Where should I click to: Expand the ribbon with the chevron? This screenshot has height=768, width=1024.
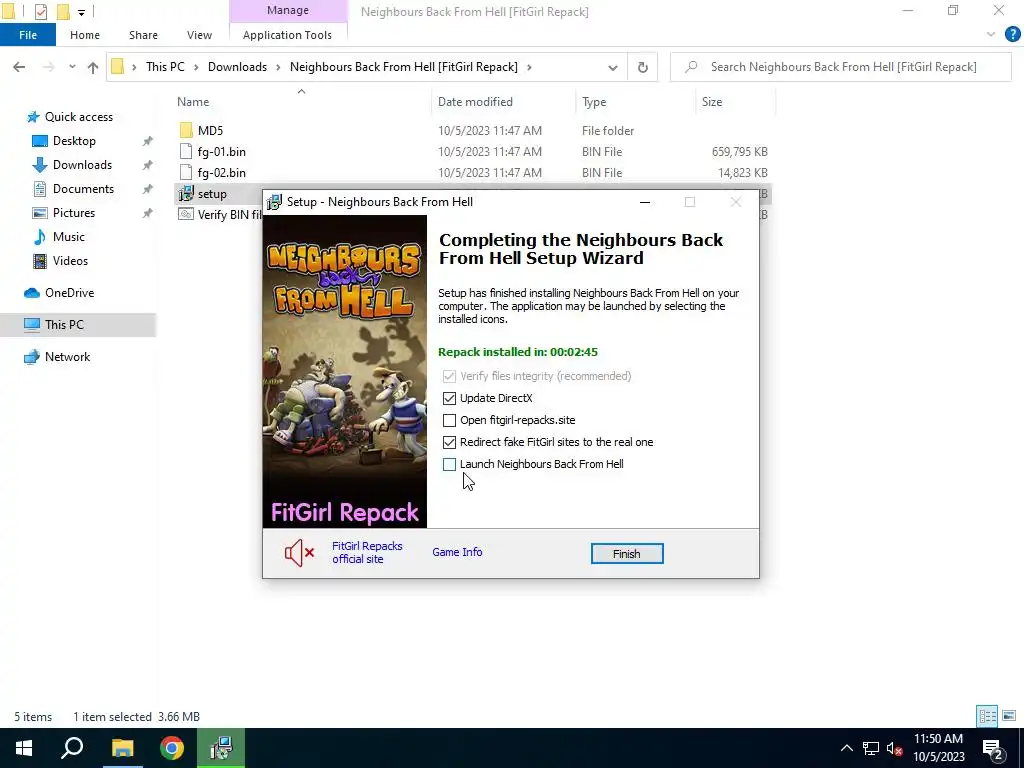click(991, 35)
